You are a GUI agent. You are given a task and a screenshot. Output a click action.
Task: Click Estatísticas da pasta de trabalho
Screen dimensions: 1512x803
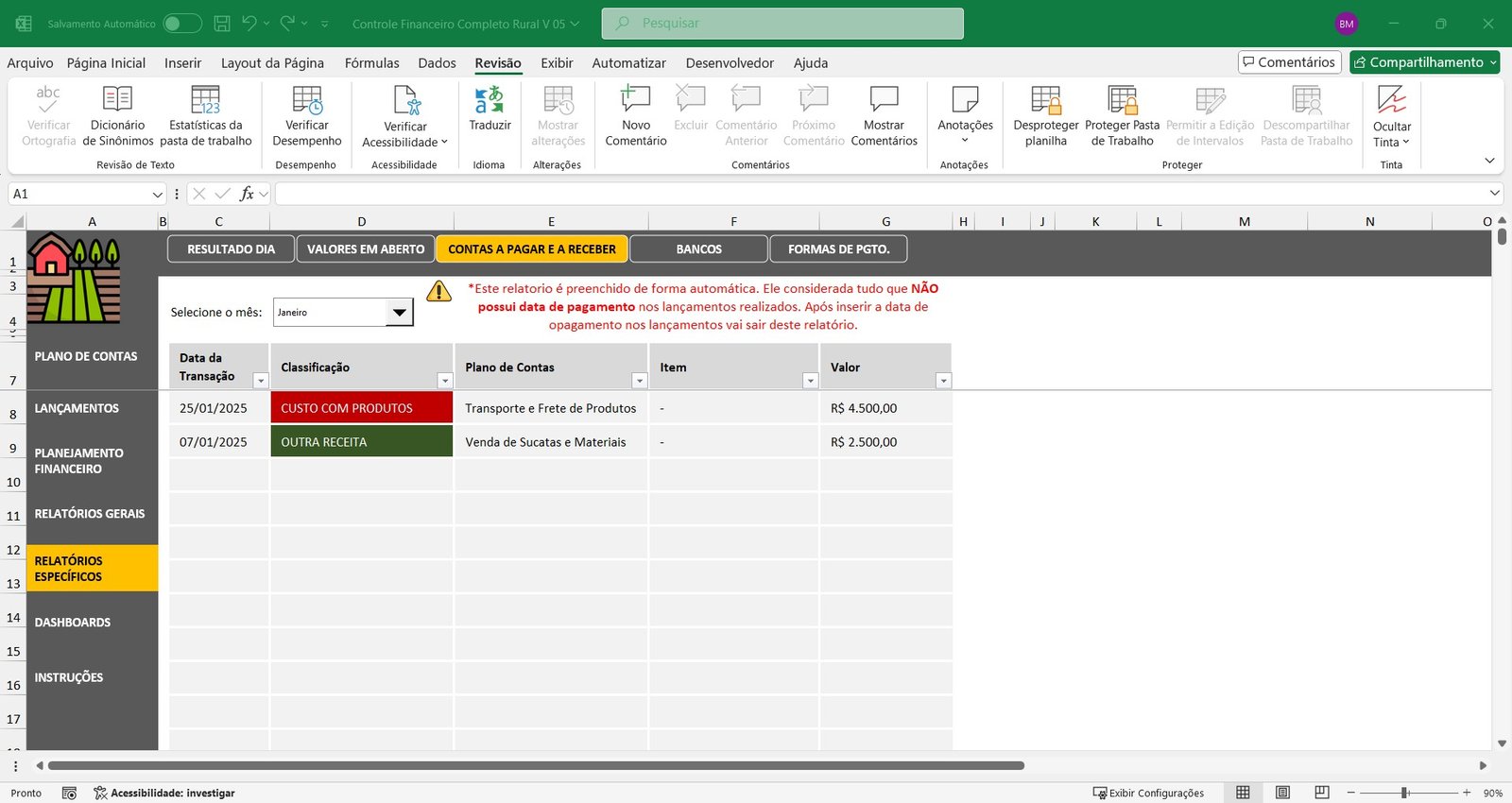pyautogui.click(x=205, y=100)
